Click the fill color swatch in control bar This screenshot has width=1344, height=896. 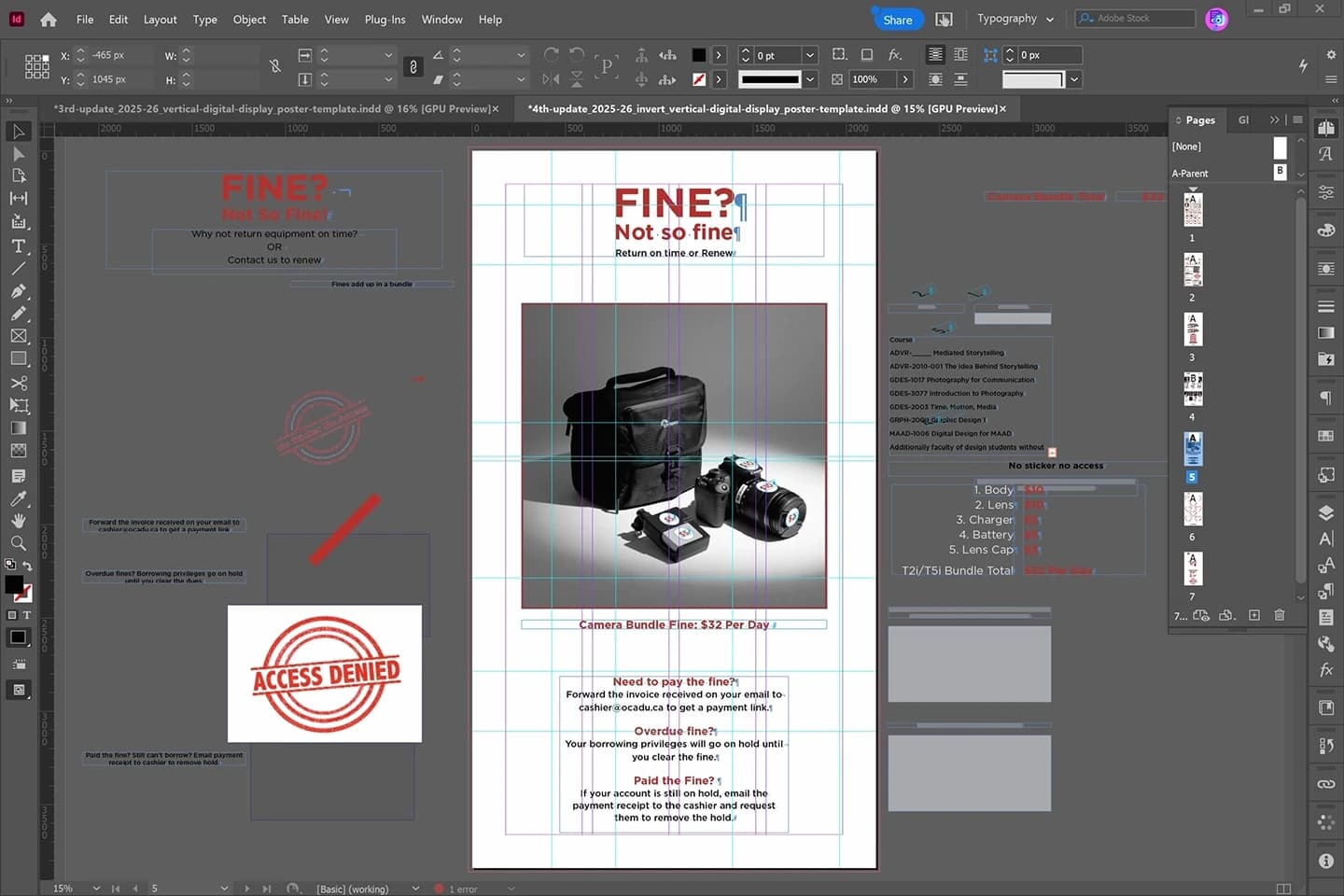[699, 55]
